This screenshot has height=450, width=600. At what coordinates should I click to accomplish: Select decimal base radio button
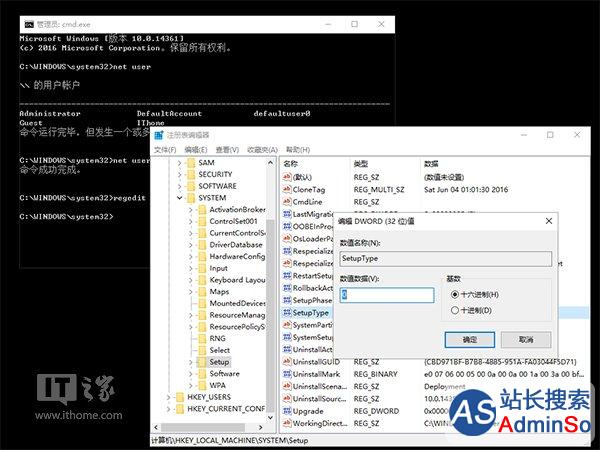(x=454, y=310)
